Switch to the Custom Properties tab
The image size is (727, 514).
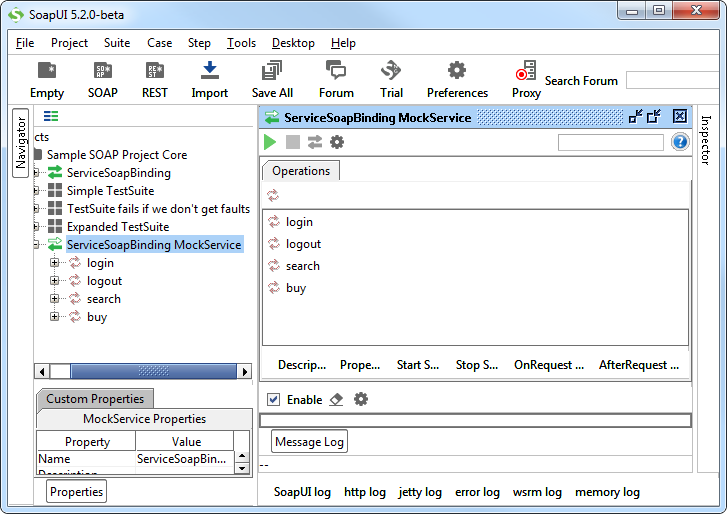point(95,399)
